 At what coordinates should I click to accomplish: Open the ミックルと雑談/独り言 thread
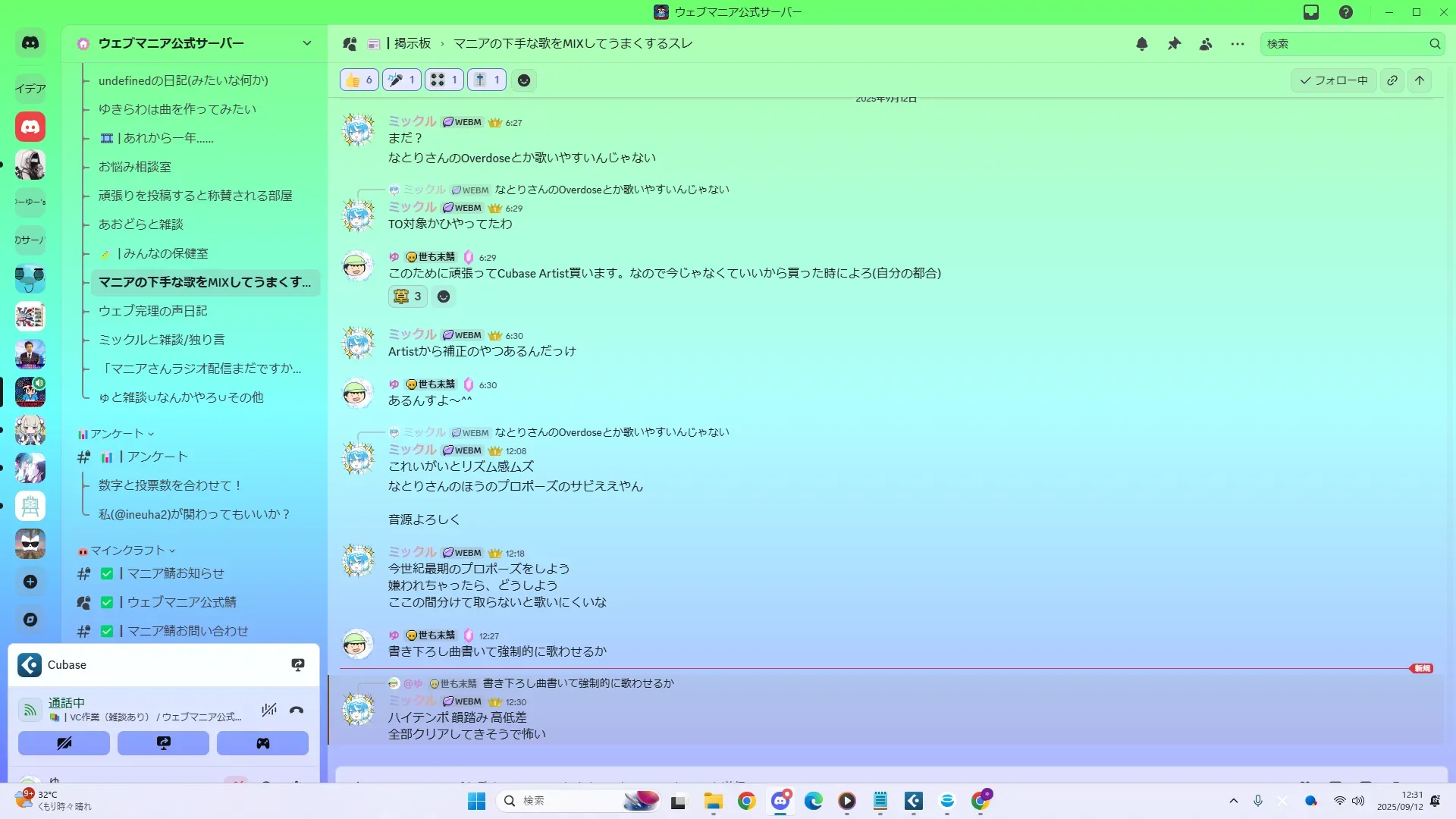162,340
